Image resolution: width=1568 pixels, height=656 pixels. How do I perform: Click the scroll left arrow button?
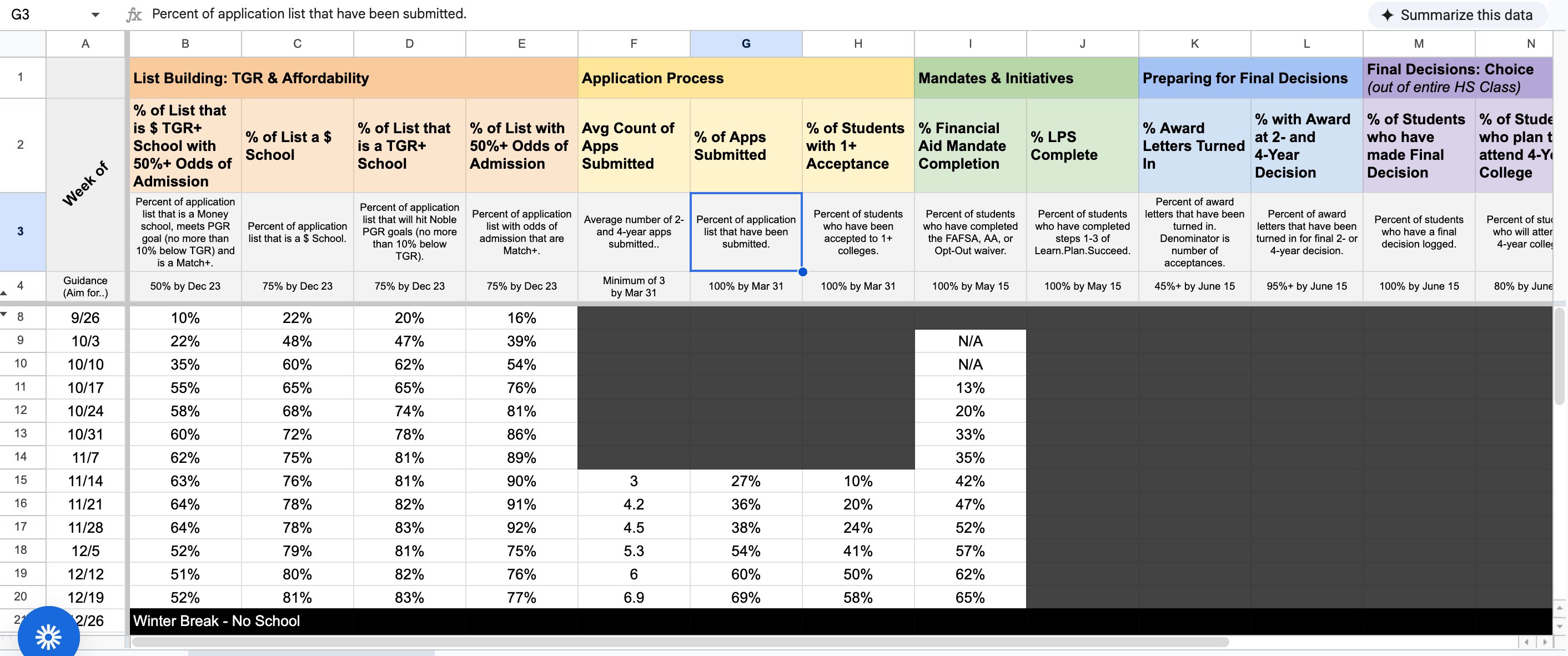click(1526, 642)
